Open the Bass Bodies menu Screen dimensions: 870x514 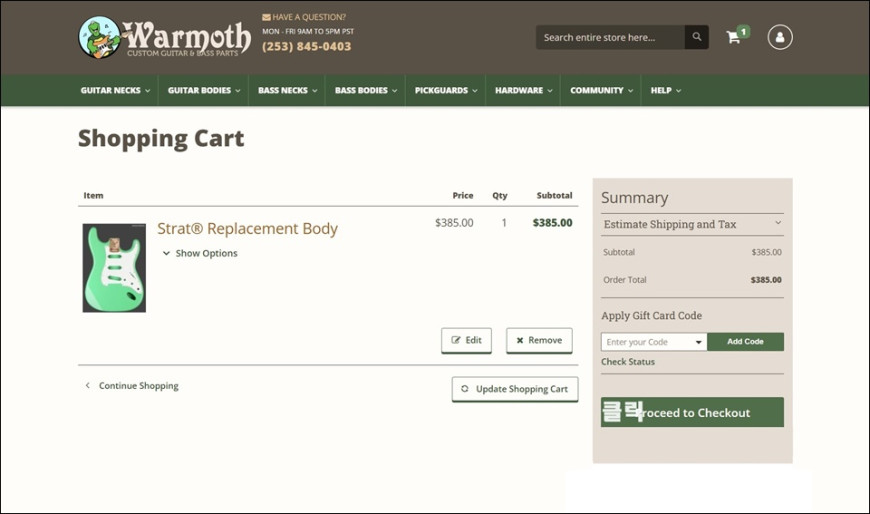pos(366,90)
